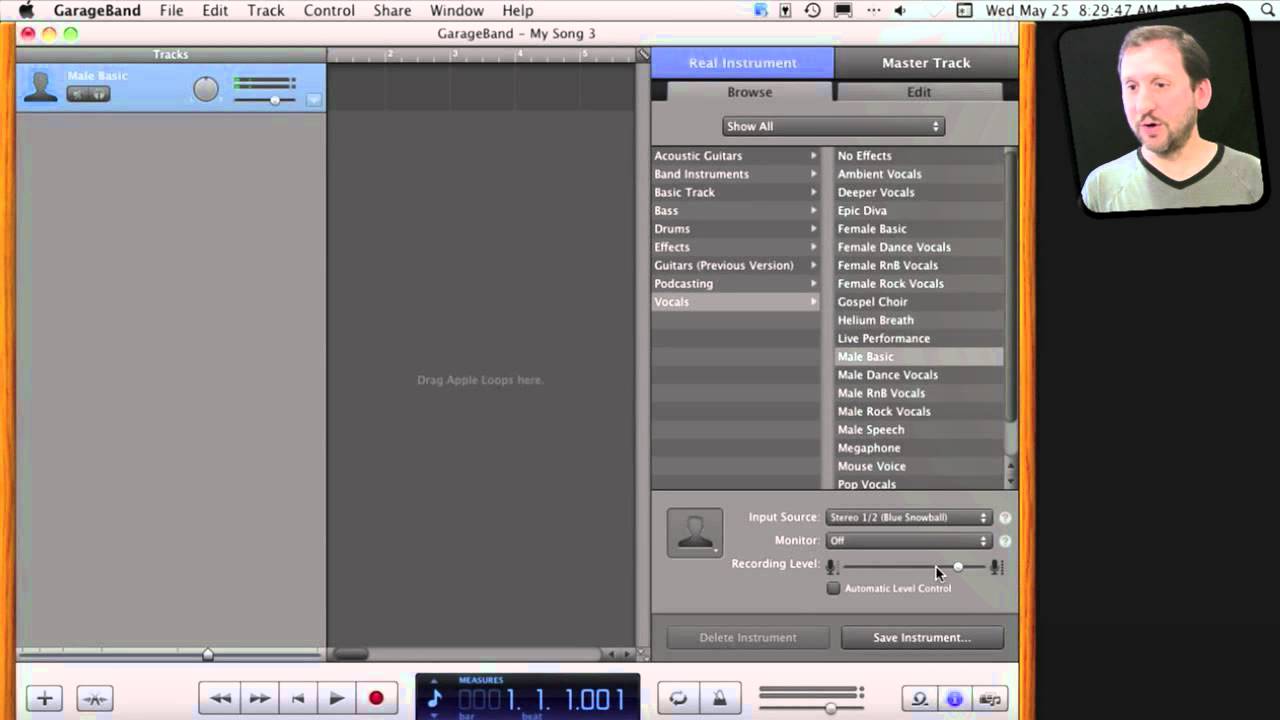The width and height of the screenshot is (1280, 720).
Task: Click the timeline zoom slider below the tracks
Action: point(171,654)
